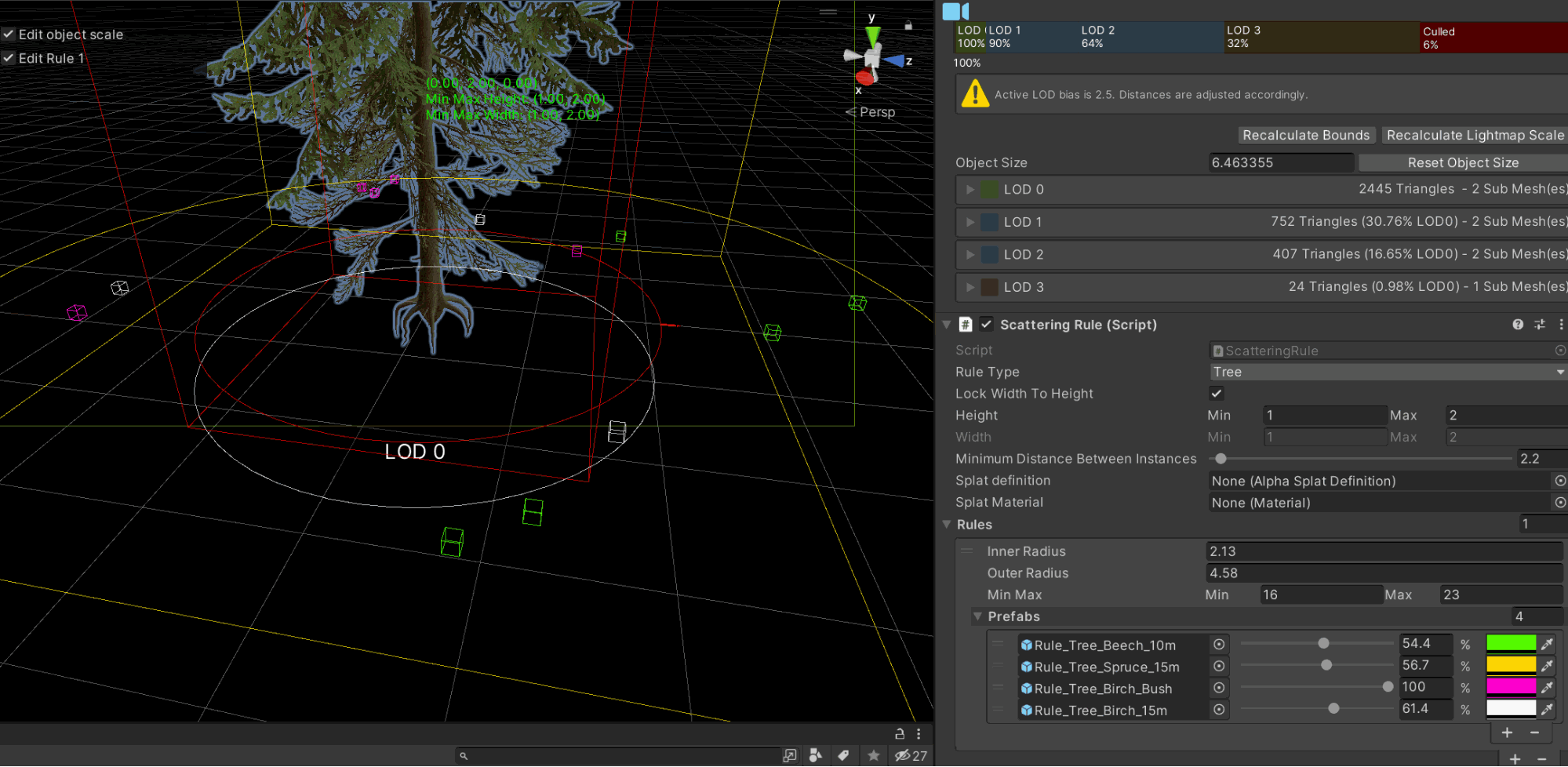The image size is (1568, 767).
Task: Open the bottom panel three-dot menu
Action: pyautogui.click(x=919, y=734)
